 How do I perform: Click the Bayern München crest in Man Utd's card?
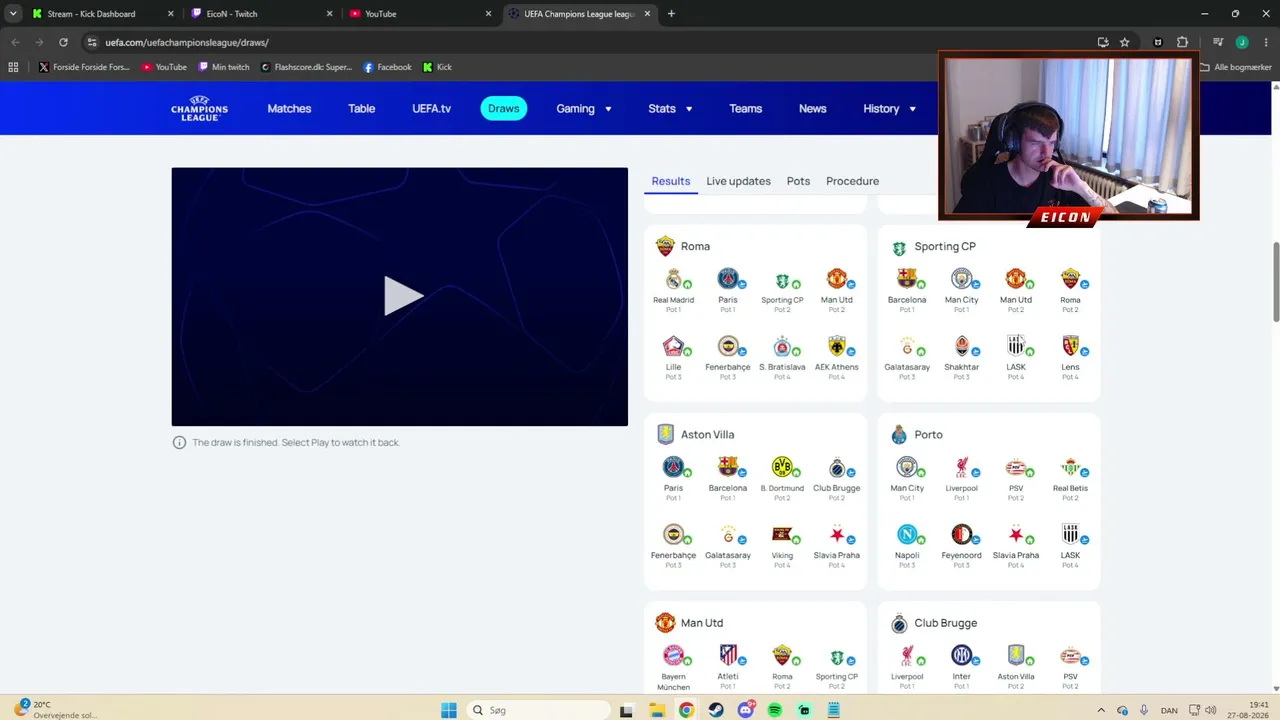[673, 655]
